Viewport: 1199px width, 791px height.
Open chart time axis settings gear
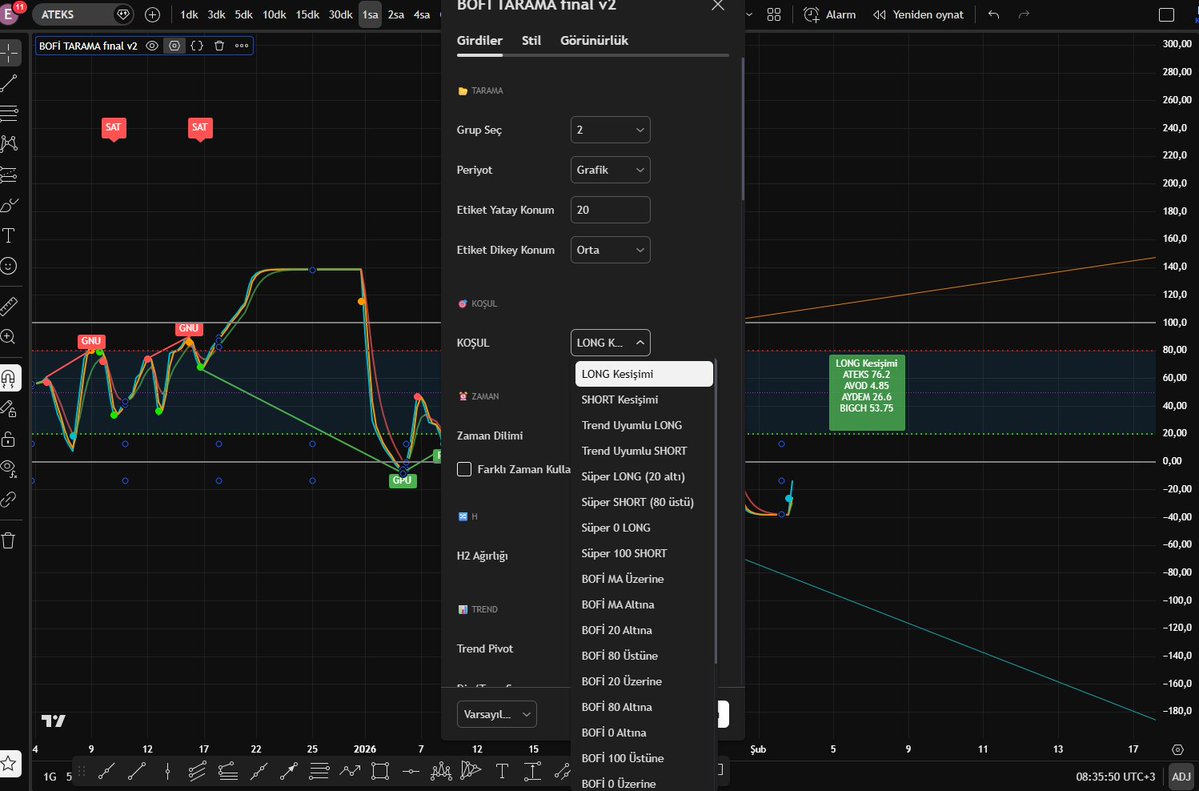pos(1178,749)
